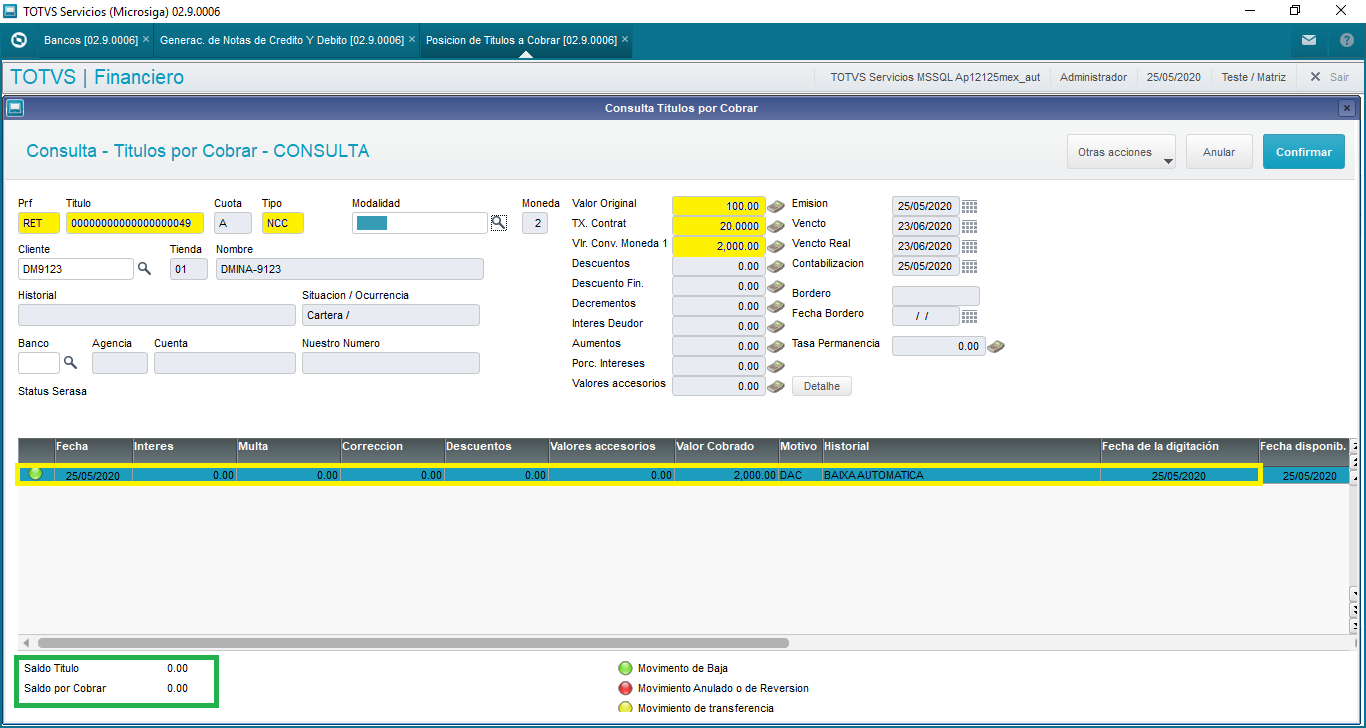Click the 2,000.00 Valor Cobrado cell

click(726, 476)
